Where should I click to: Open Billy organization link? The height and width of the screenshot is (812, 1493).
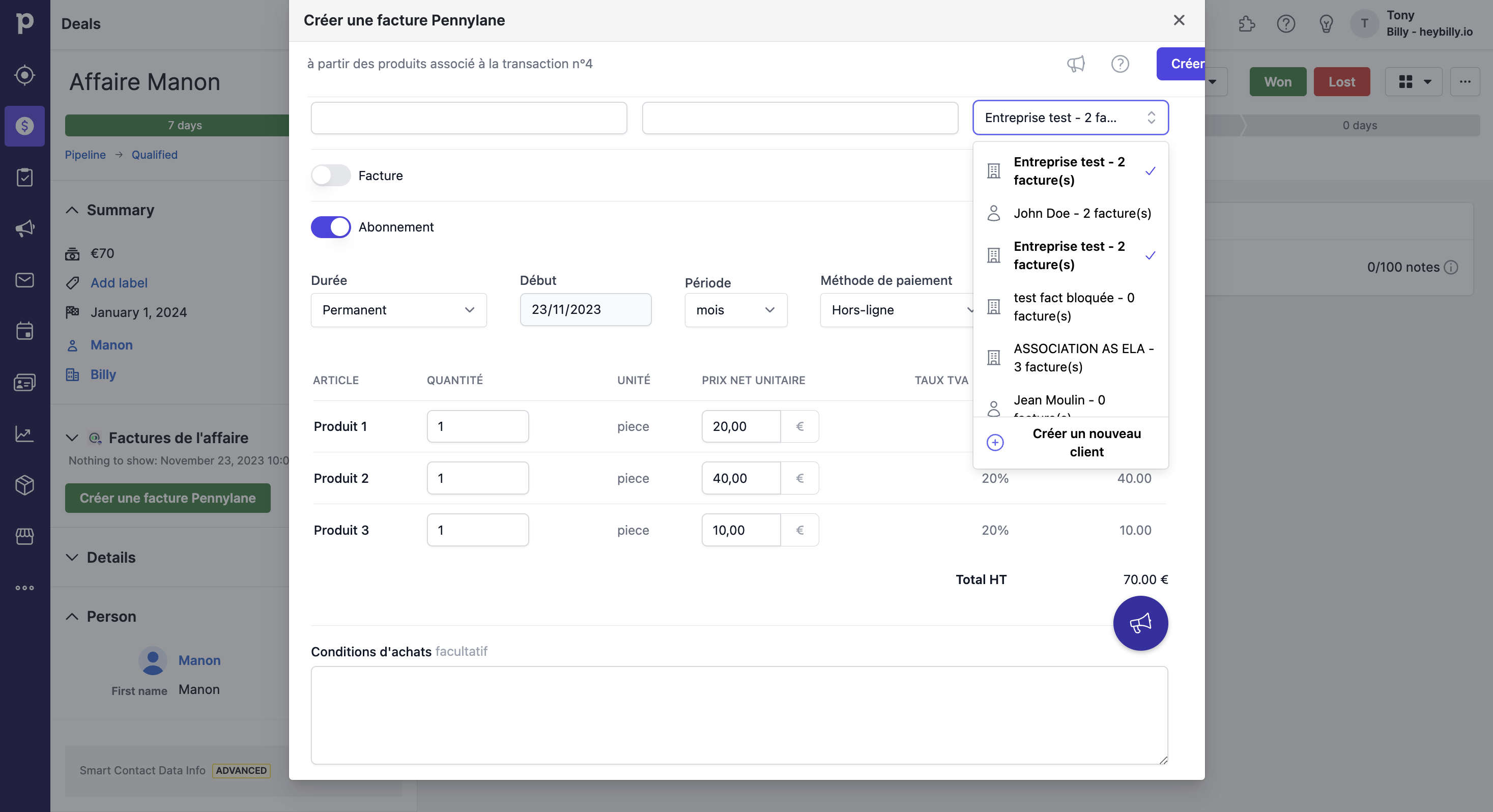(103, 374)
